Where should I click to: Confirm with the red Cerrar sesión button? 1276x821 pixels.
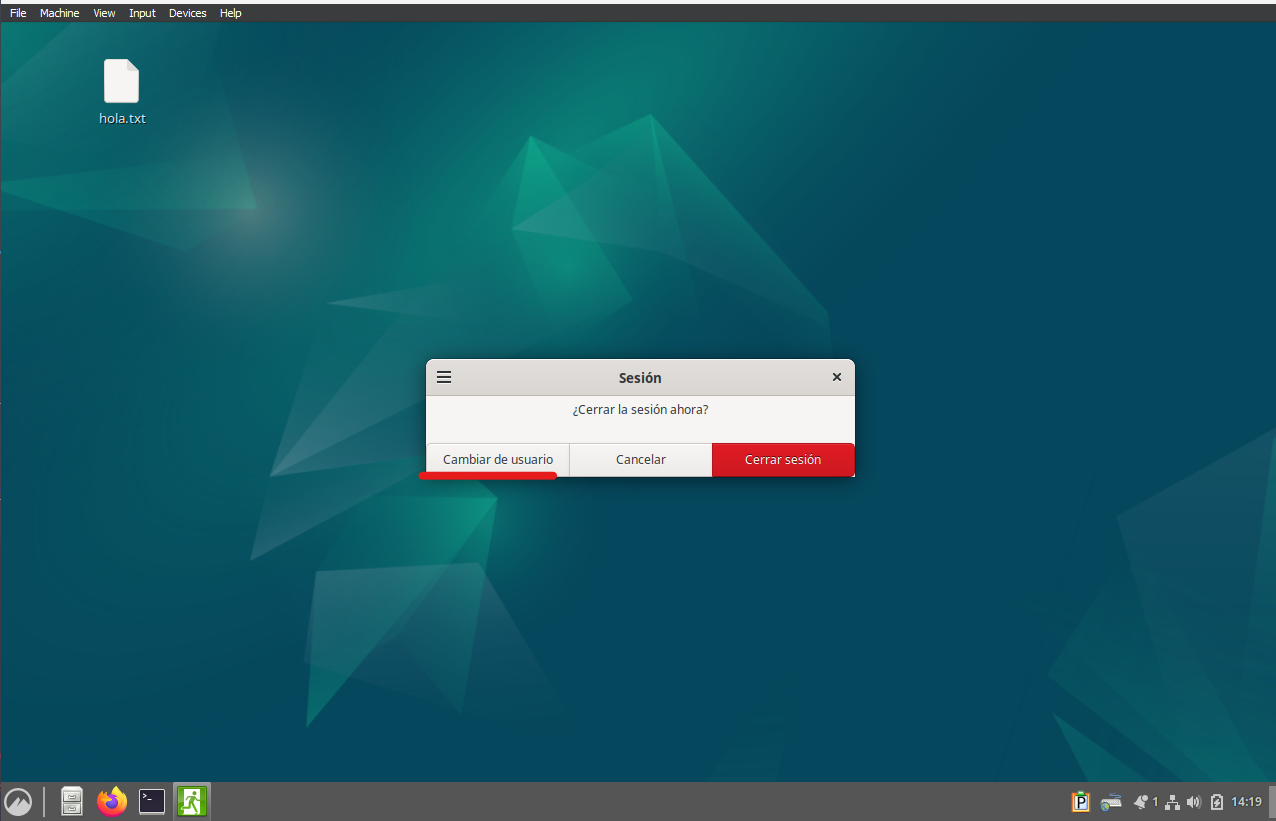783,460
